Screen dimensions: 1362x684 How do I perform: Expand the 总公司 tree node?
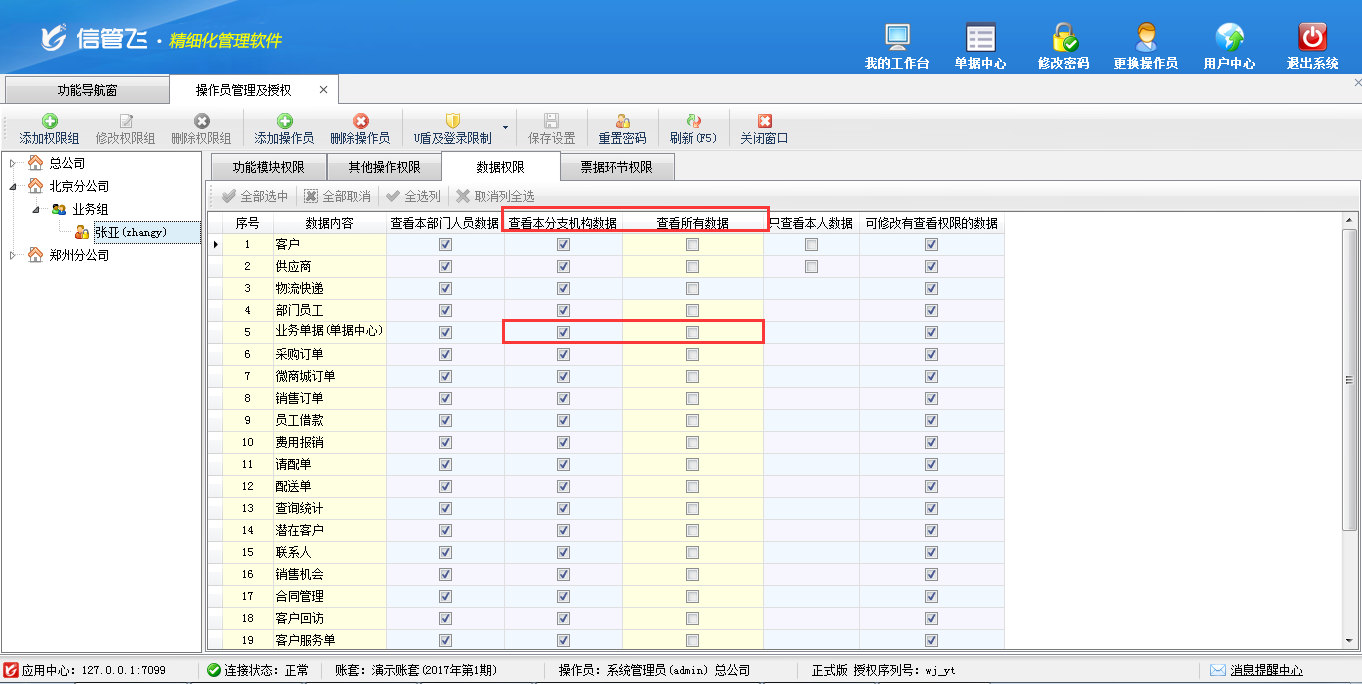point(13,163)
